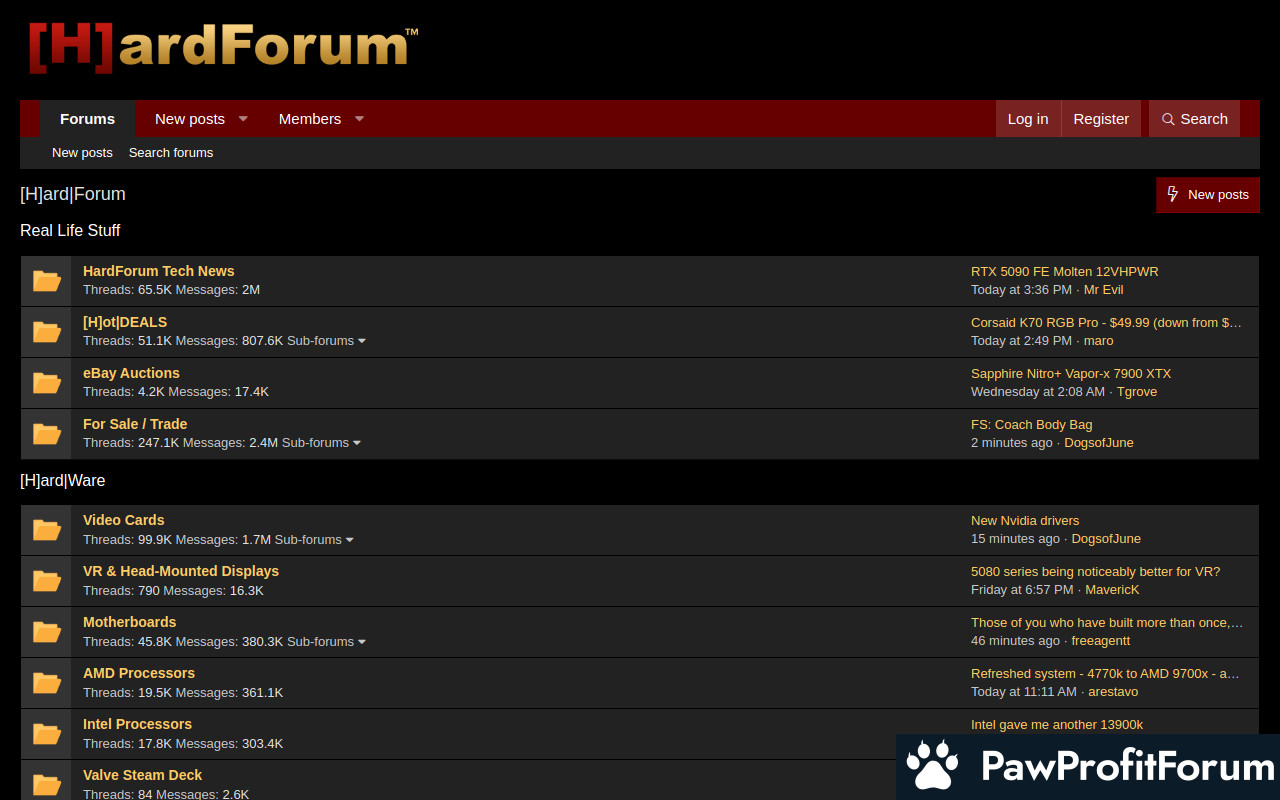The height and width of the screenshot is (800, 1280).
Task: View user Mr Evil's profile
Action: tap(1104, 290)
